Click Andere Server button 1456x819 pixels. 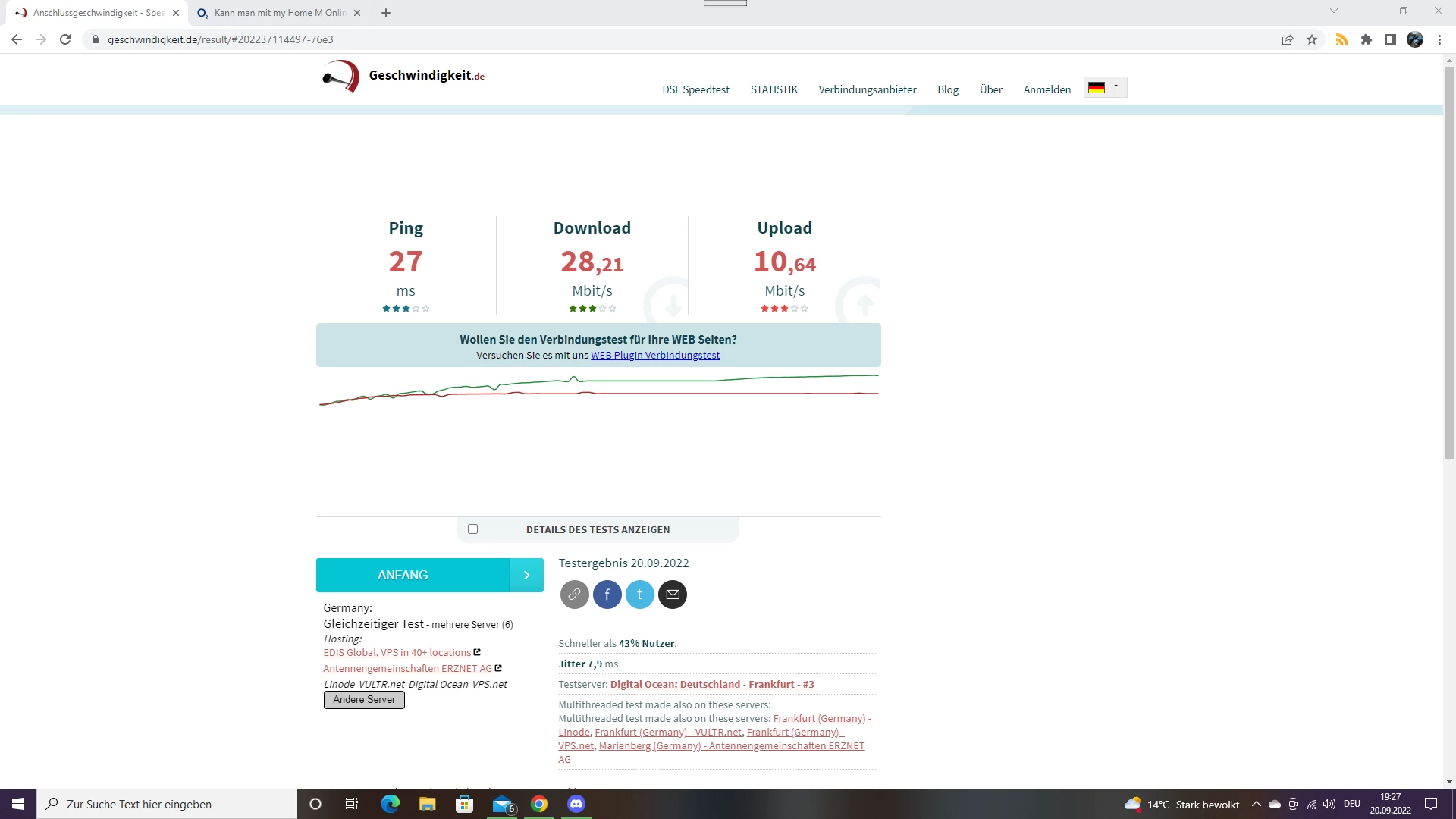(364, 700)
